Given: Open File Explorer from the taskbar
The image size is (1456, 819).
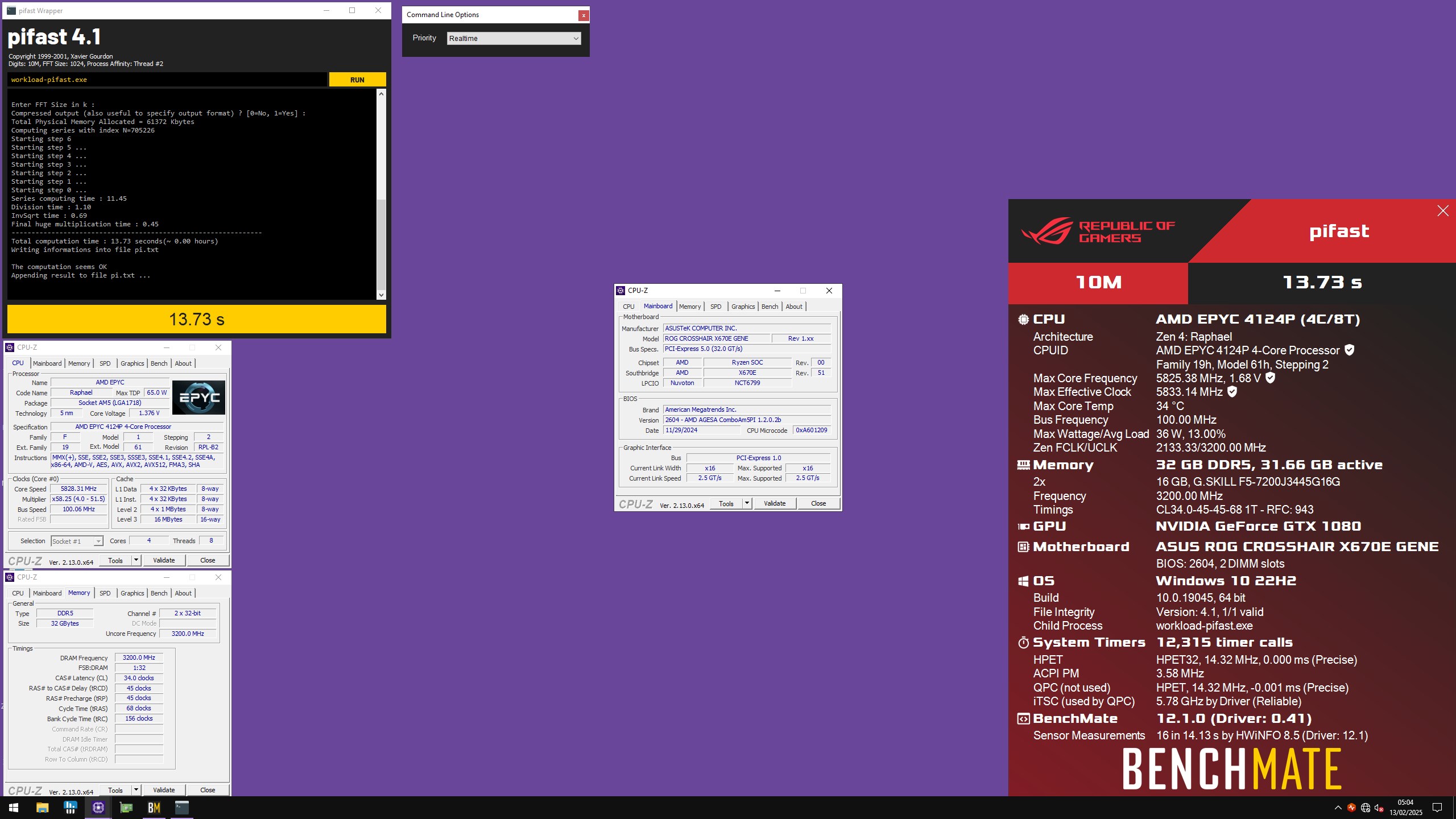Looking at the screenshot, I should coord(42,808).
